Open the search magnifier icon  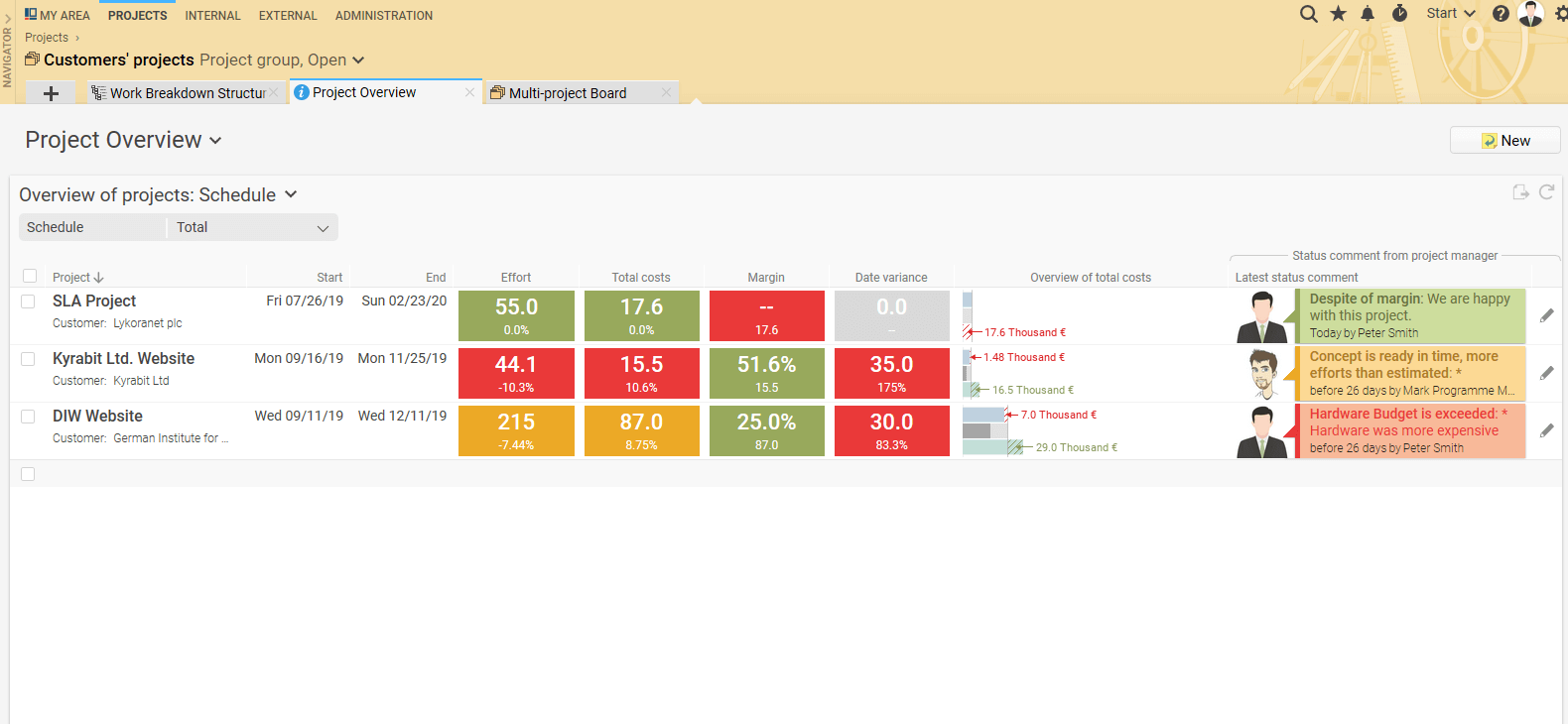pos(1309,14)
